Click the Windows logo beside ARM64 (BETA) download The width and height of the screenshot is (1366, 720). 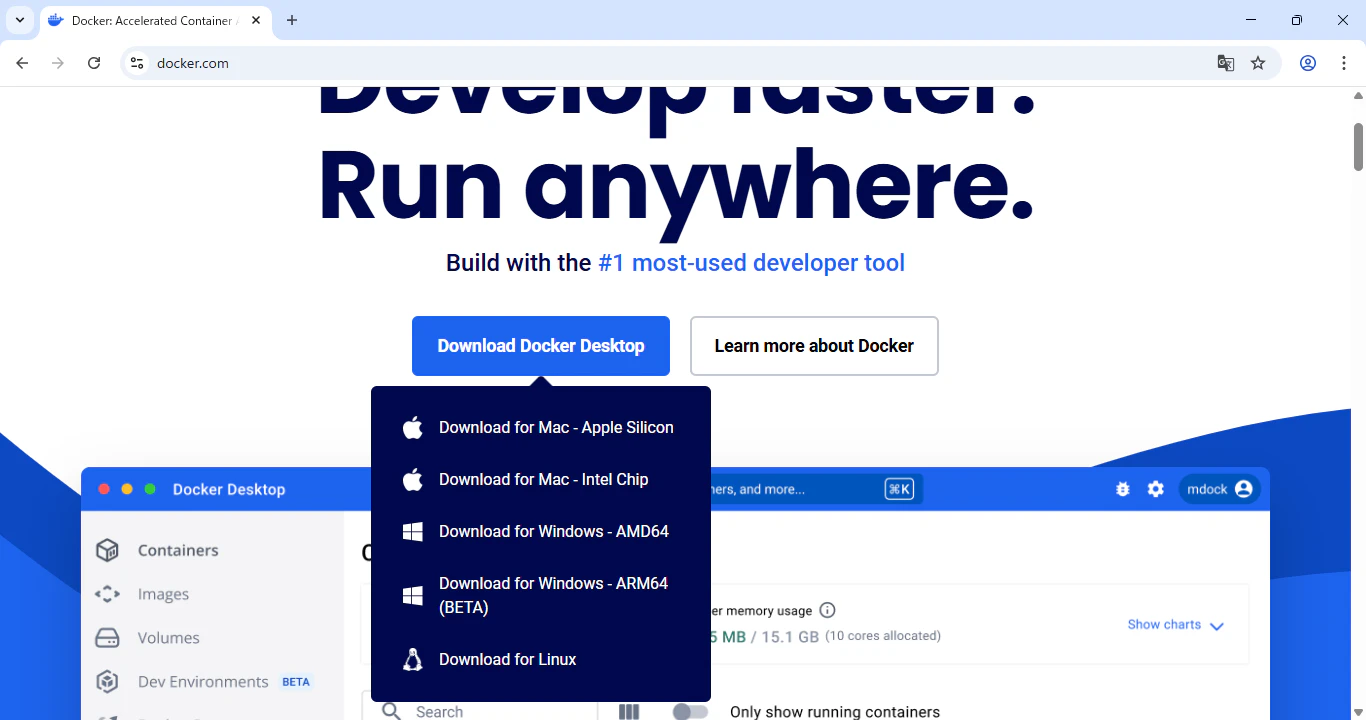tap(412, 595)
